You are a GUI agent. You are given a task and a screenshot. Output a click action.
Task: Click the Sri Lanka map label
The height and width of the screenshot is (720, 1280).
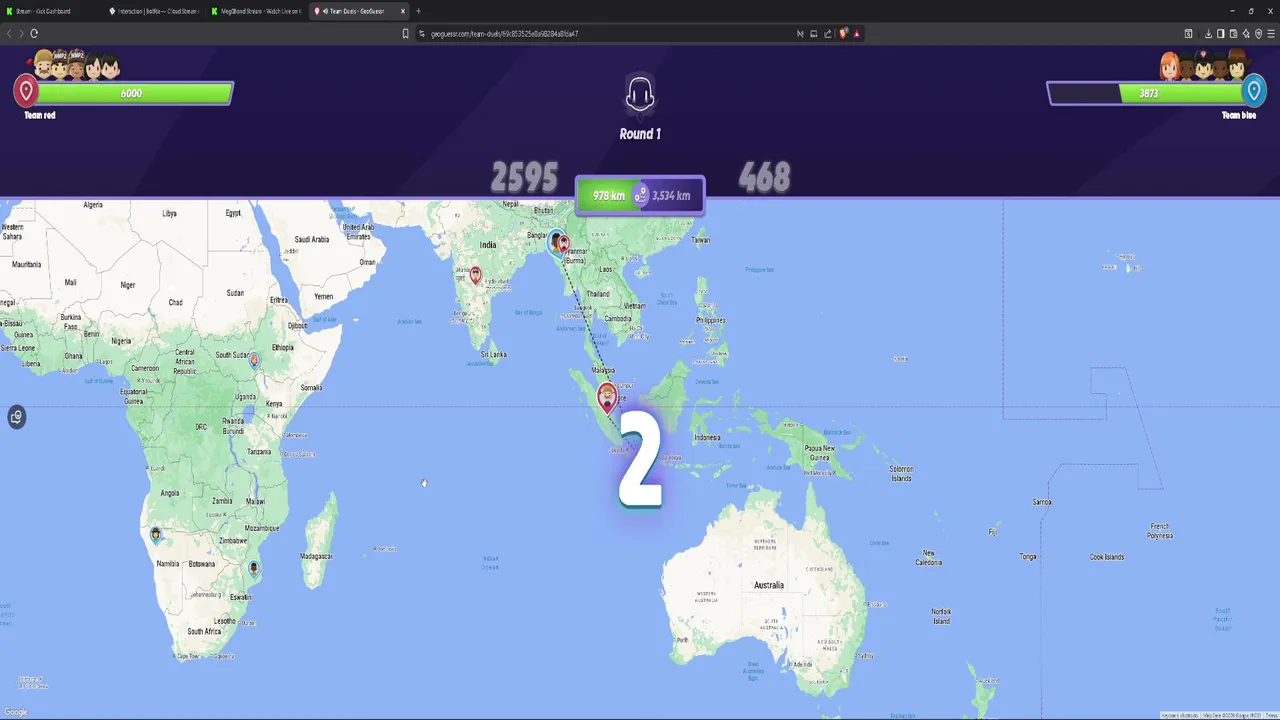pyautogui.click(x=492, y=354)
